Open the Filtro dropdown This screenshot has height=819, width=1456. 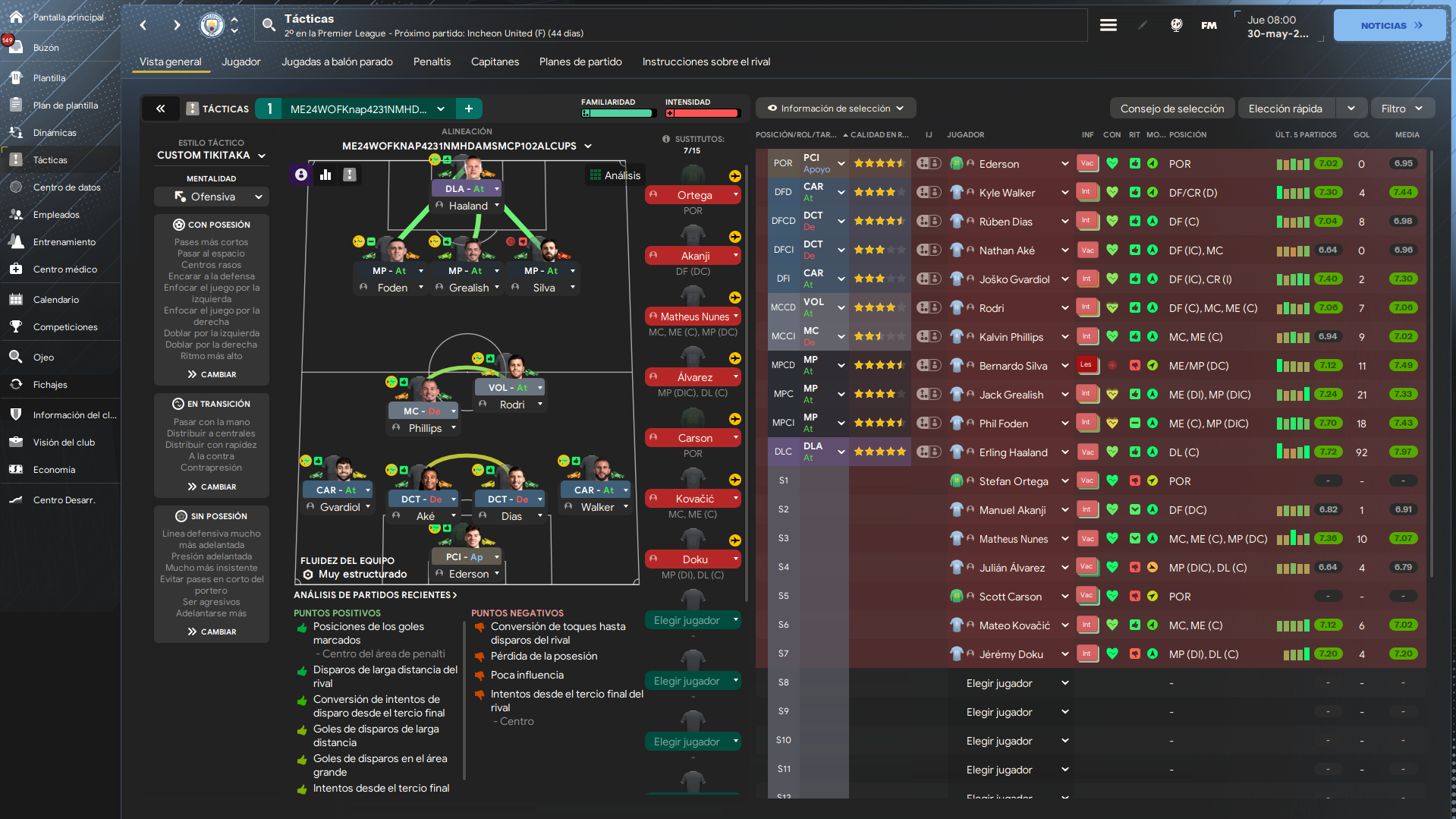click(x=1401, y=109)
